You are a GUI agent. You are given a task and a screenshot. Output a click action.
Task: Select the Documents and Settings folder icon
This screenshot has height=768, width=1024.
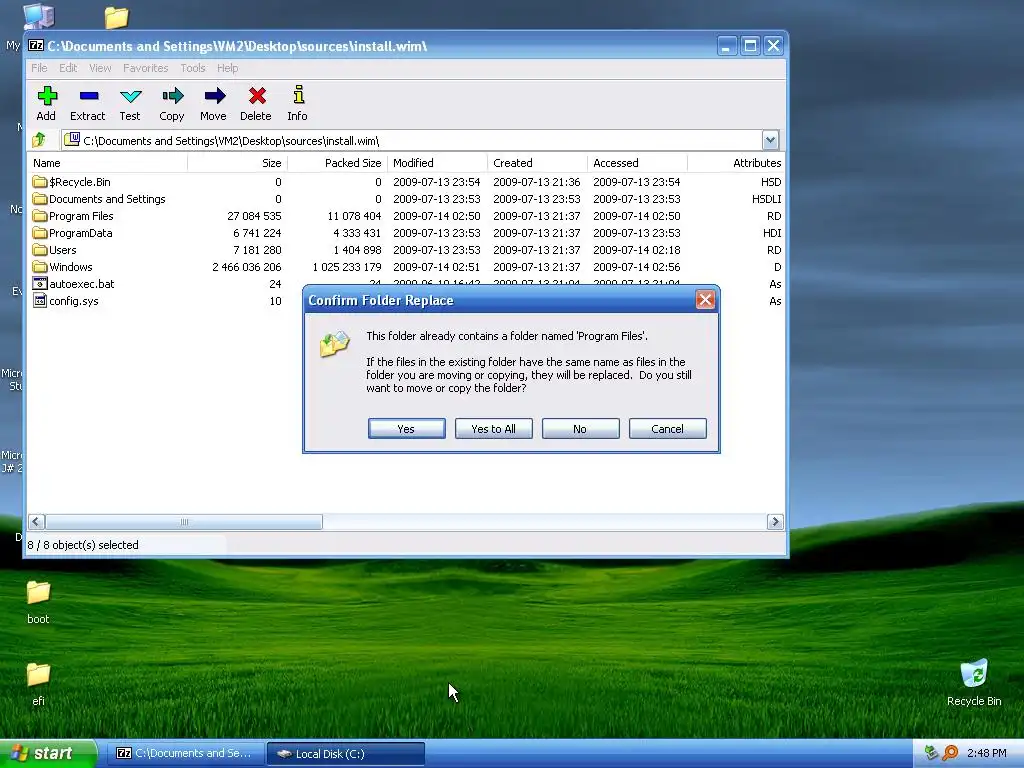click(40, 199)
